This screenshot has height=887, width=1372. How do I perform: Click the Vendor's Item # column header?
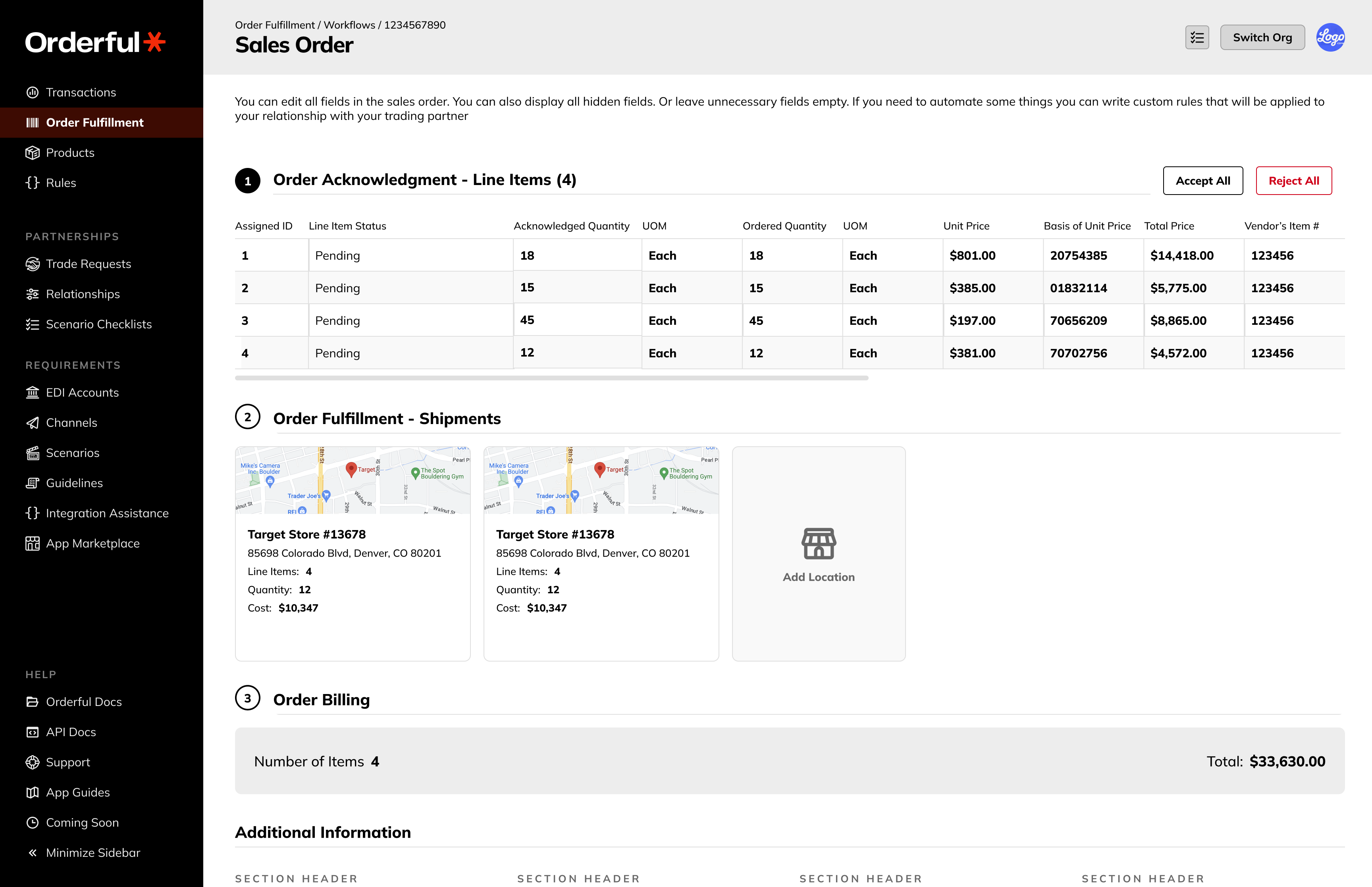click(1281, 226)
